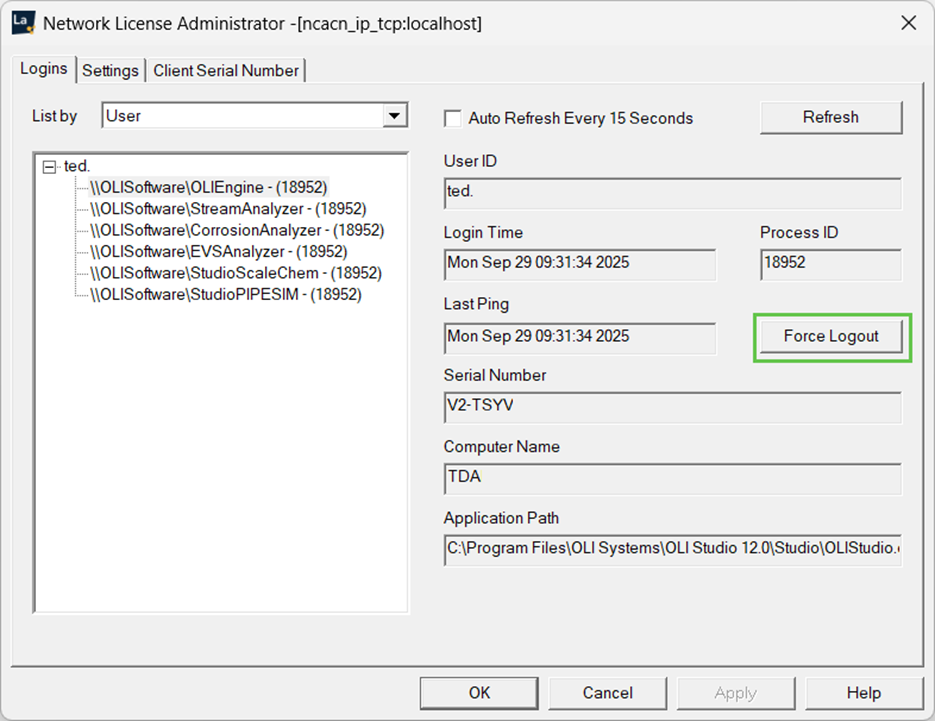Open Help for this dialog

(864, 693)
